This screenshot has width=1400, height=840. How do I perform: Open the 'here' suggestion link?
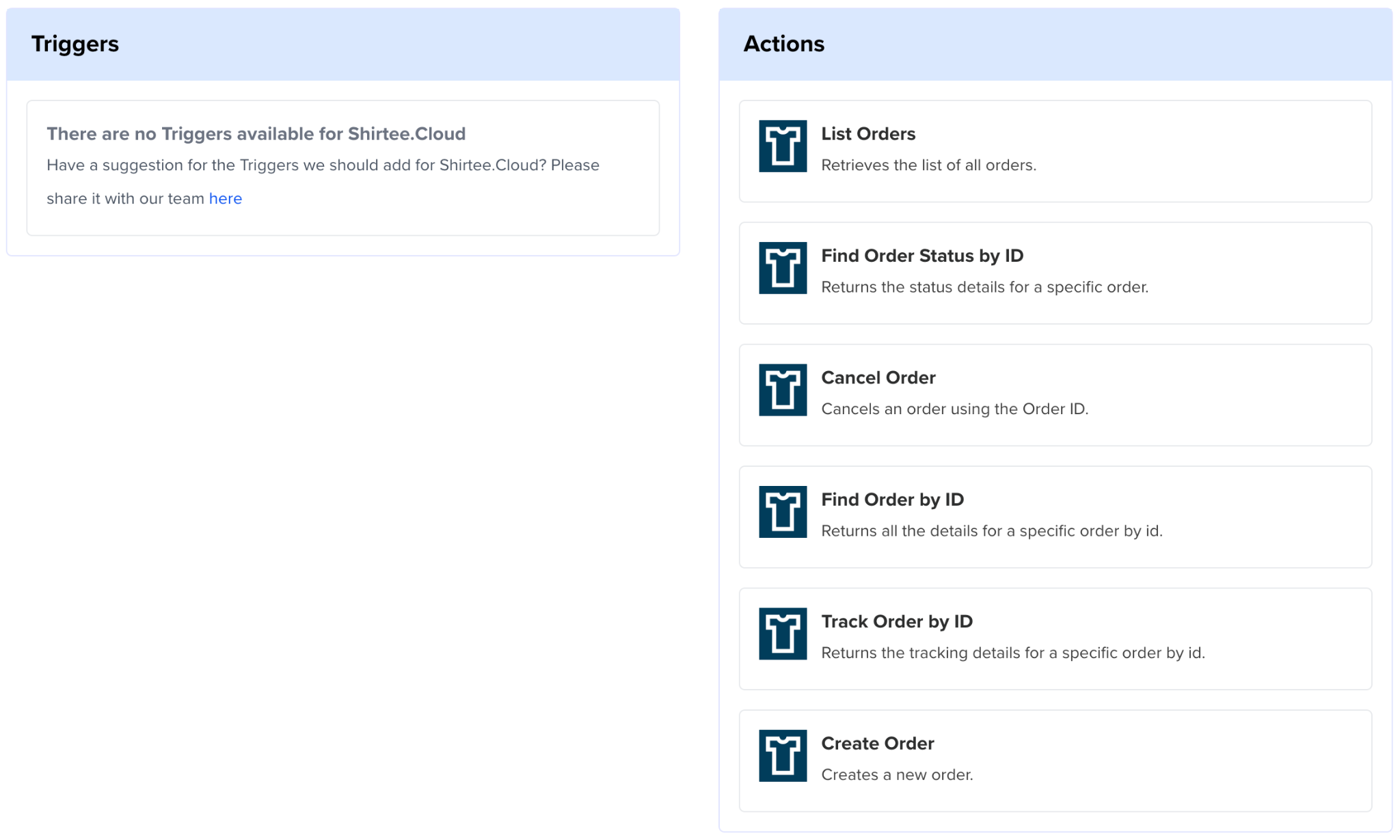(x=225, y=199)
